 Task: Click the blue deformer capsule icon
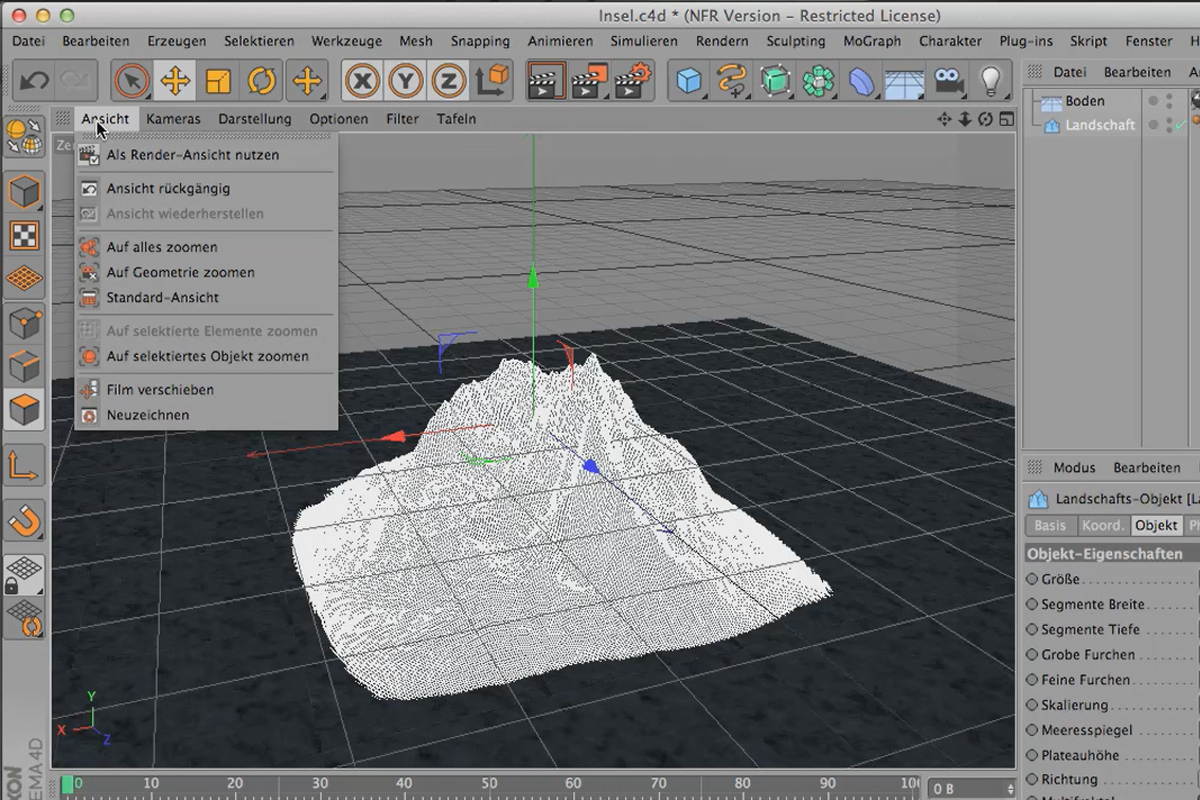click(862, 81)
